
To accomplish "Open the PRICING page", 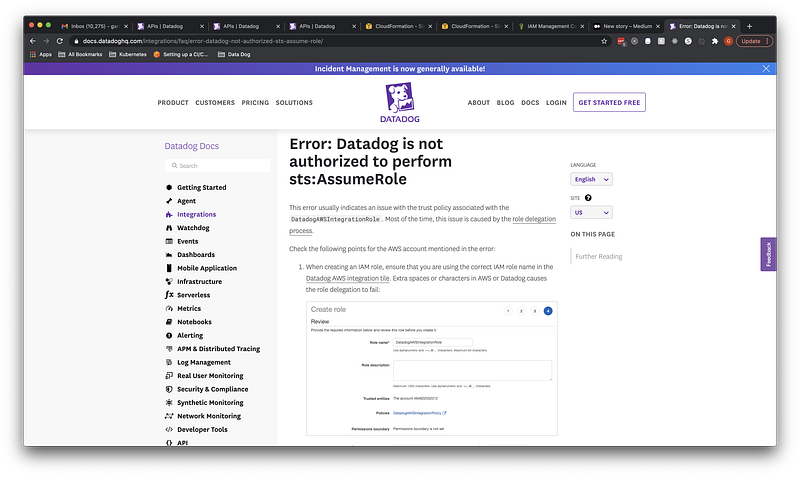I will (255, 103).
